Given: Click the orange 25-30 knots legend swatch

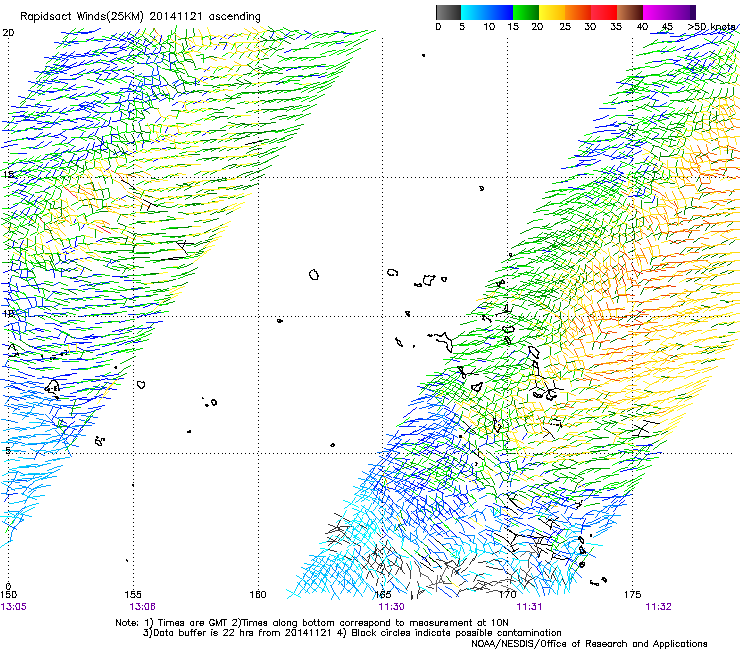Looking at the screenshot, I should point(578,12).
